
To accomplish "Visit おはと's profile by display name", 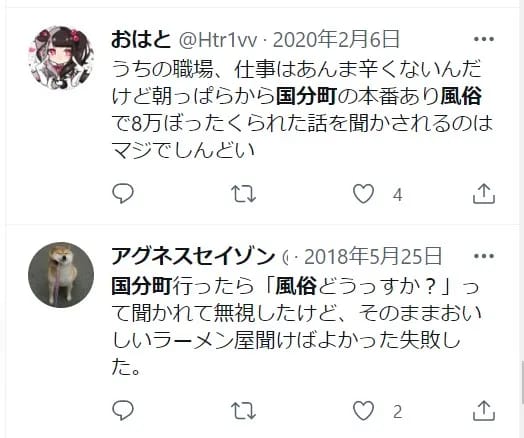I will tap(141, 39).
